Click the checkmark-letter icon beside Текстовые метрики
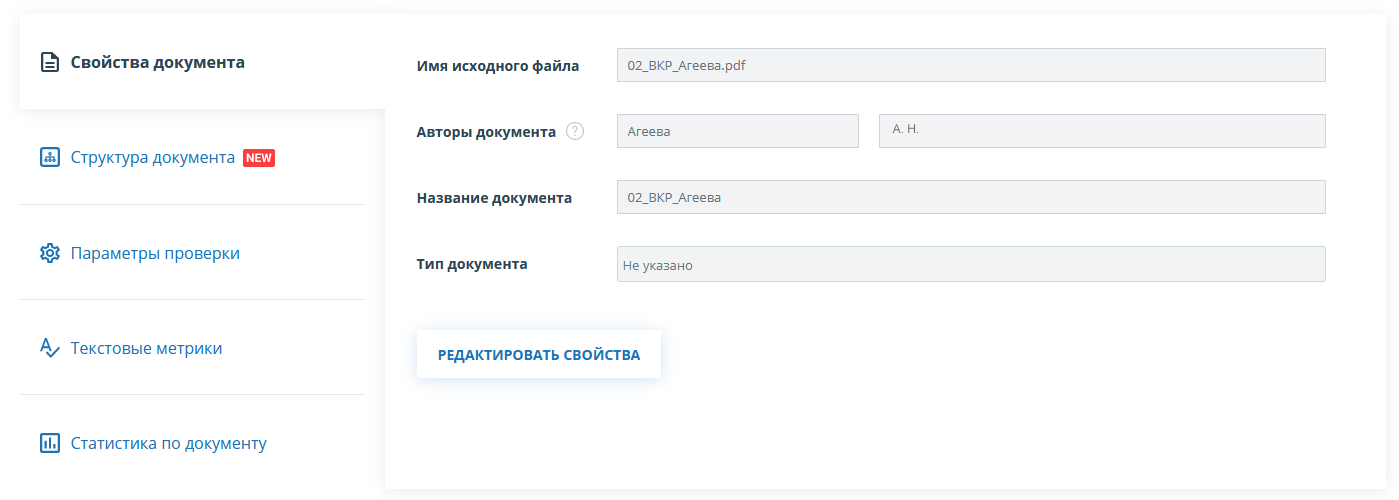Screen dimensions: 1399x500 50,348
